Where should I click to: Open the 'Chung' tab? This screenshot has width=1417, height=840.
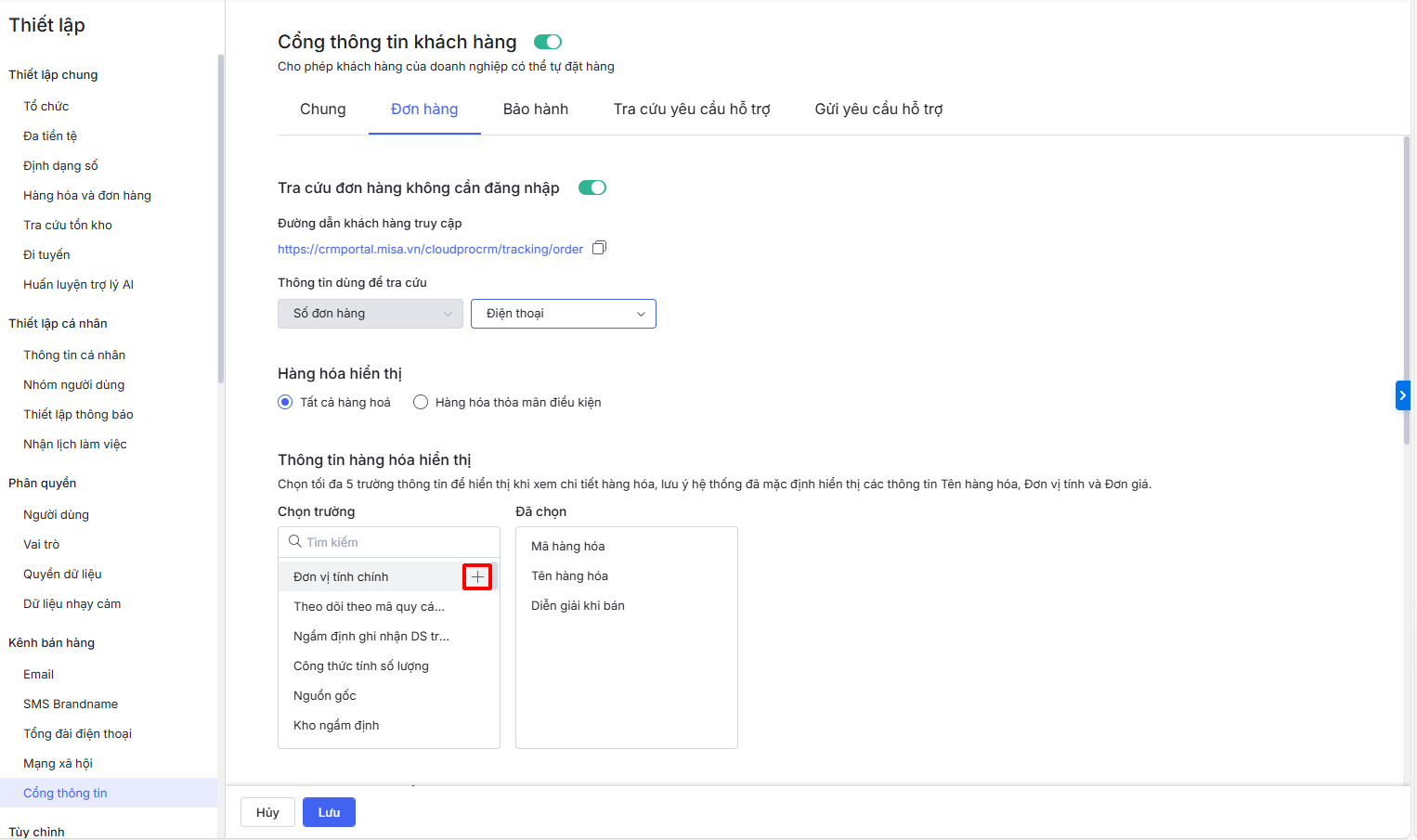point(322,110)
